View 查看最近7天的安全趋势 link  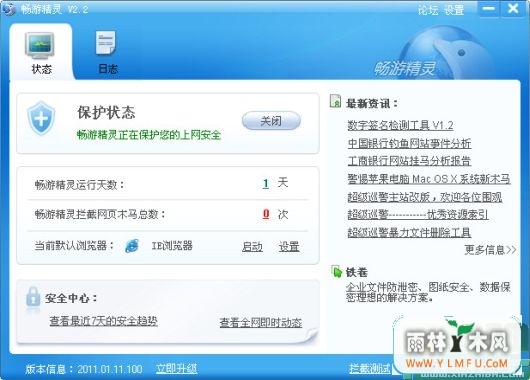(103, 321)
